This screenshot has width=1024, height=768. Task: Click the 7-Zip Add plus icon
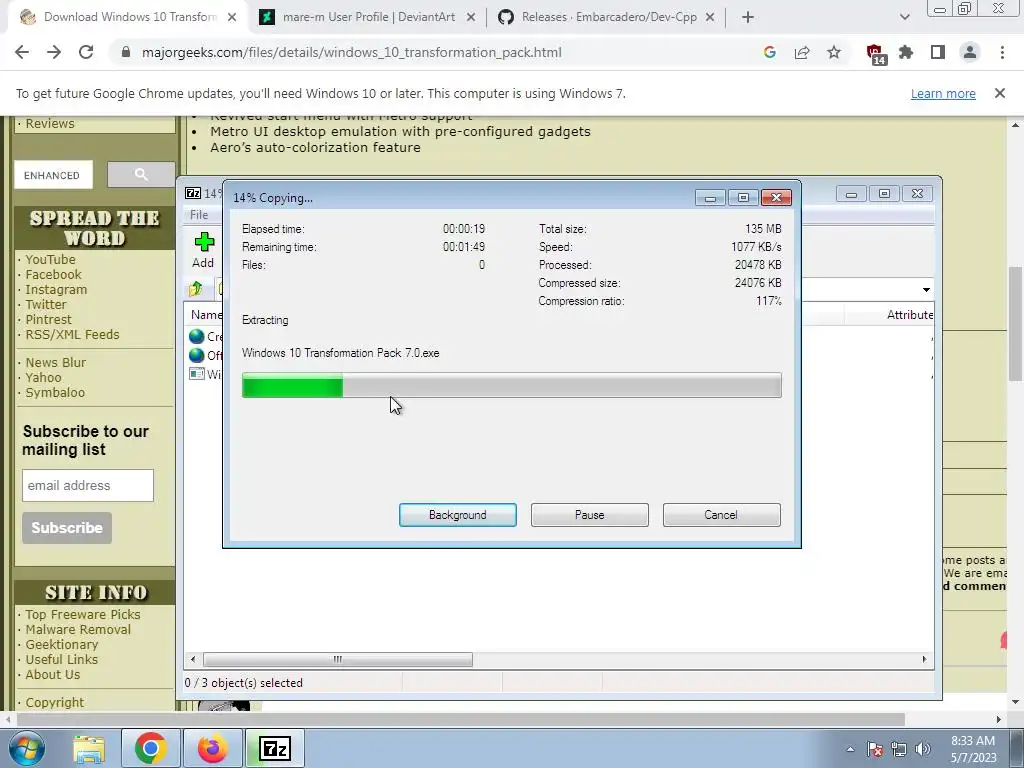[204, 242]
